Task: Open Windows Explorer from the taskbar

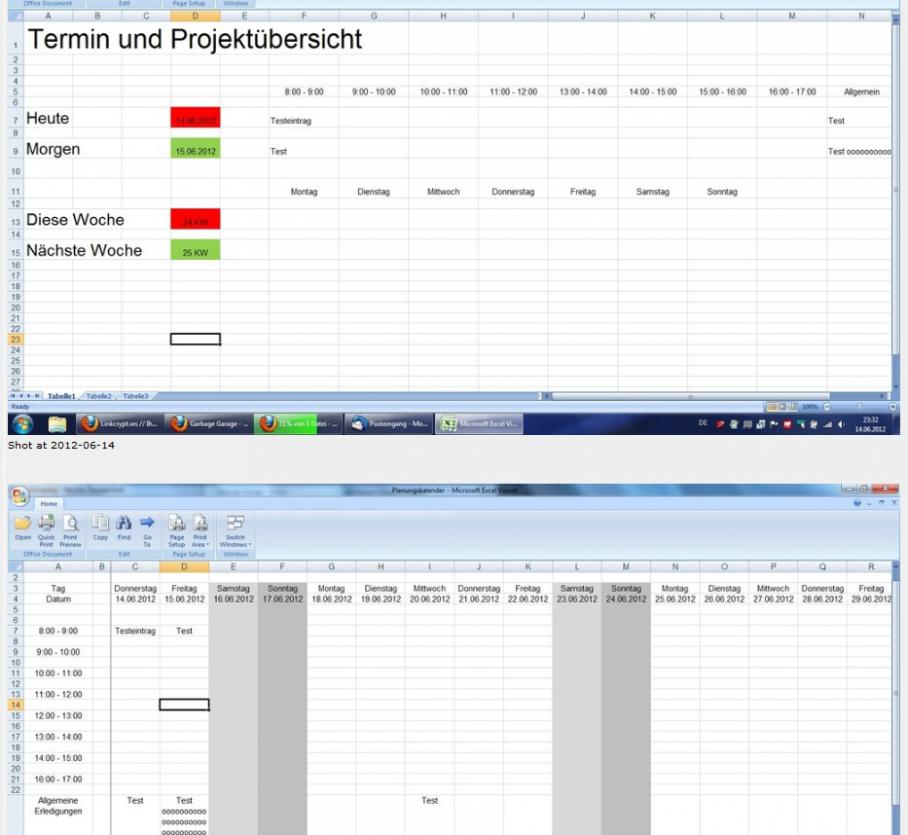Action: coord(57,424)
